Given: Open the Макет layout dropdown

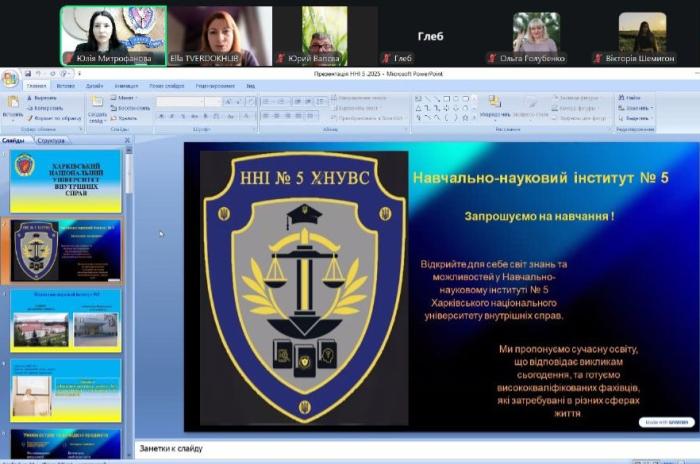Looking at the screenshot, I should (124, 98).
